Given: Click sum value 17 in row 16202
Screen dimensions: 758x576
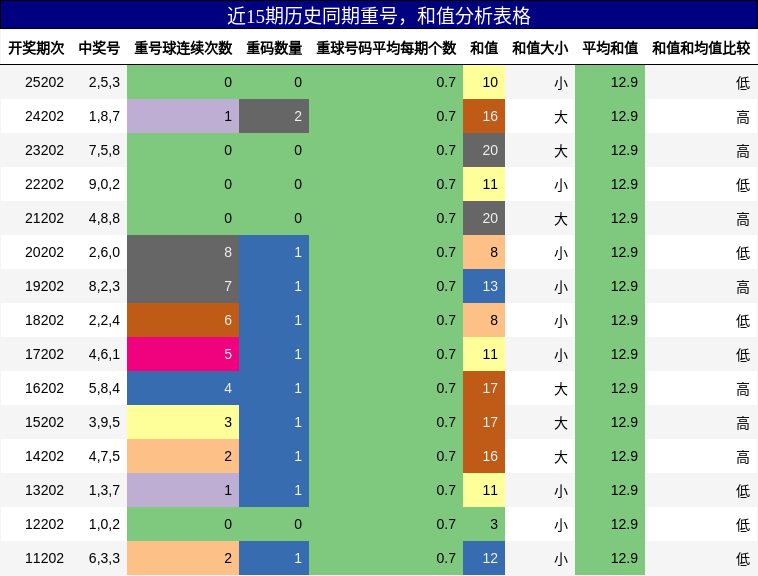Looking at the screenshot, I should (484, 389).
